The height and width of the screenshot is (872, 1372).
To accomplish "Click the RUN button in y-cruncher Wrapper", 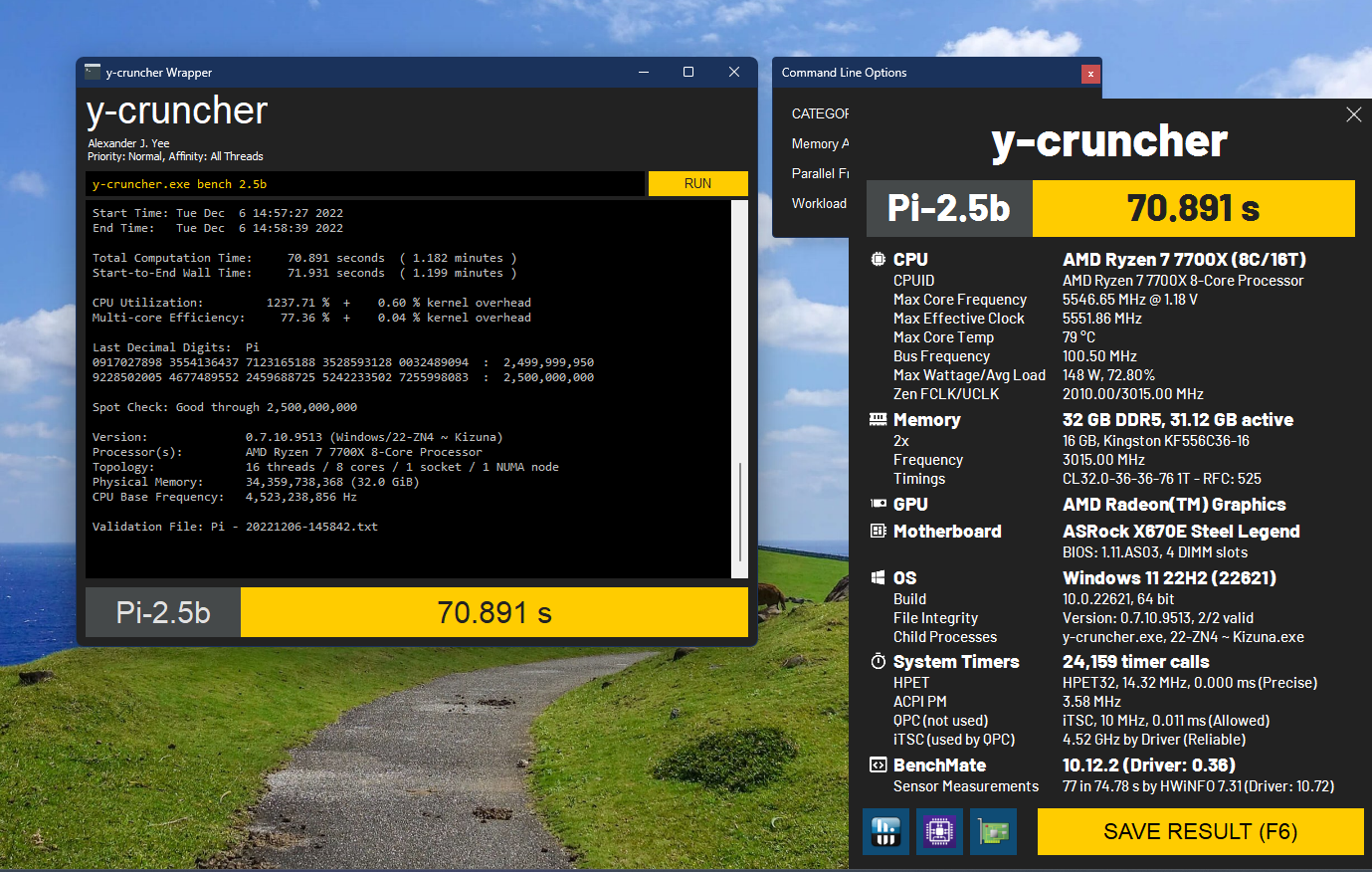I will (697, 183).
